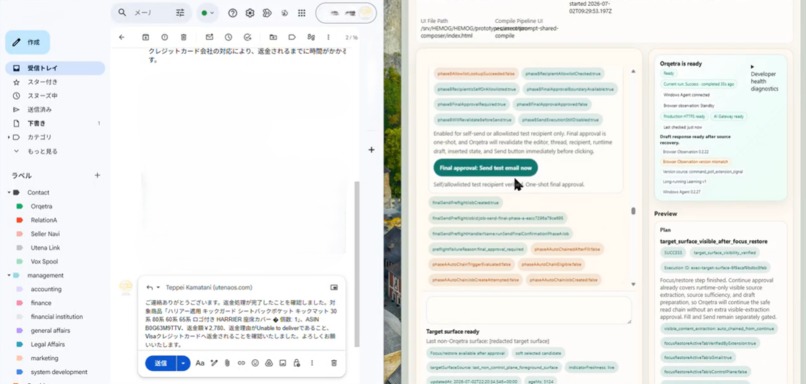Open the Google apps grid icon
806x384 pixels.
302,13
